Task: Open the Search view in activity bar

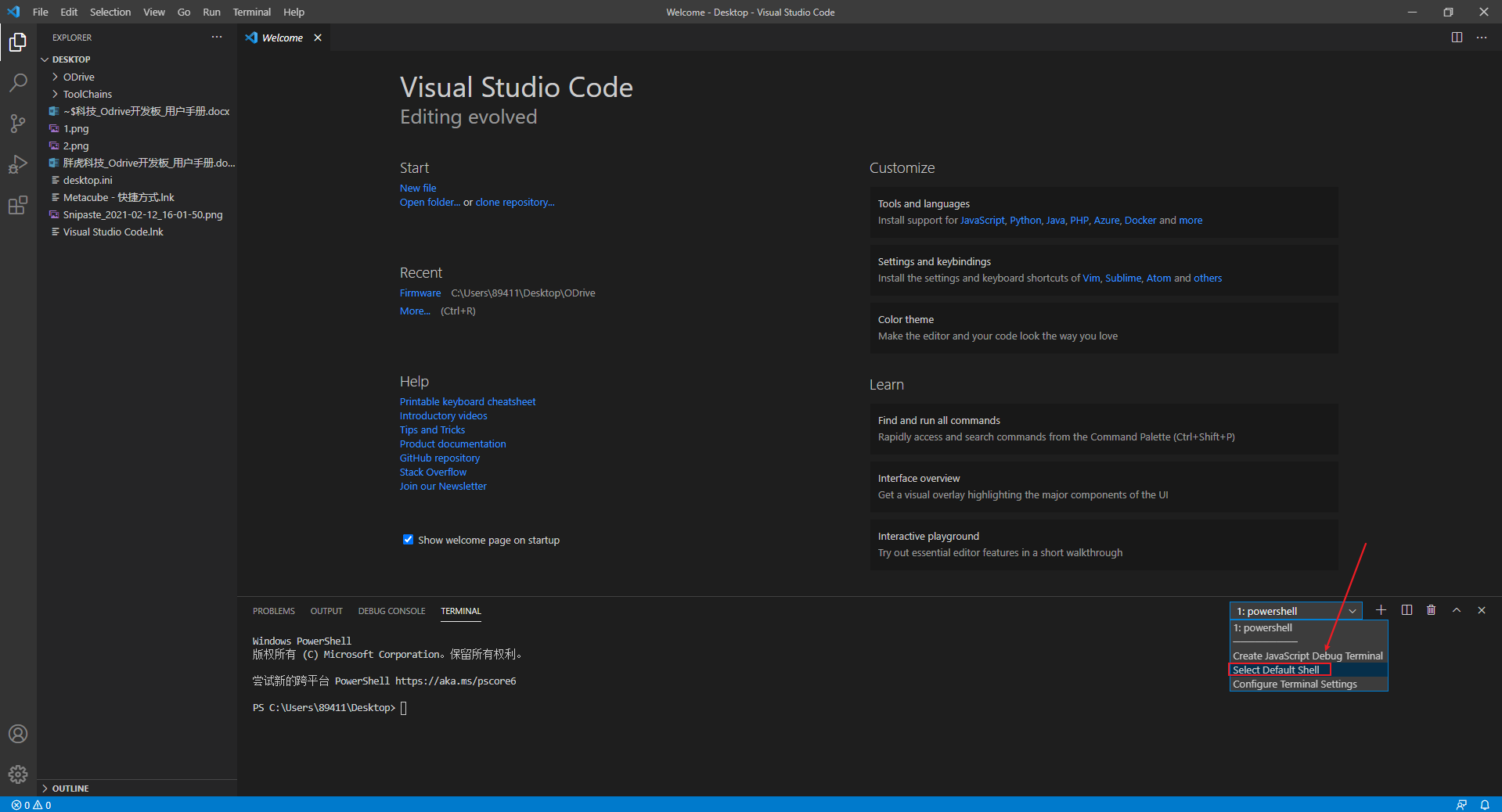Action: (x=18, y=82)
